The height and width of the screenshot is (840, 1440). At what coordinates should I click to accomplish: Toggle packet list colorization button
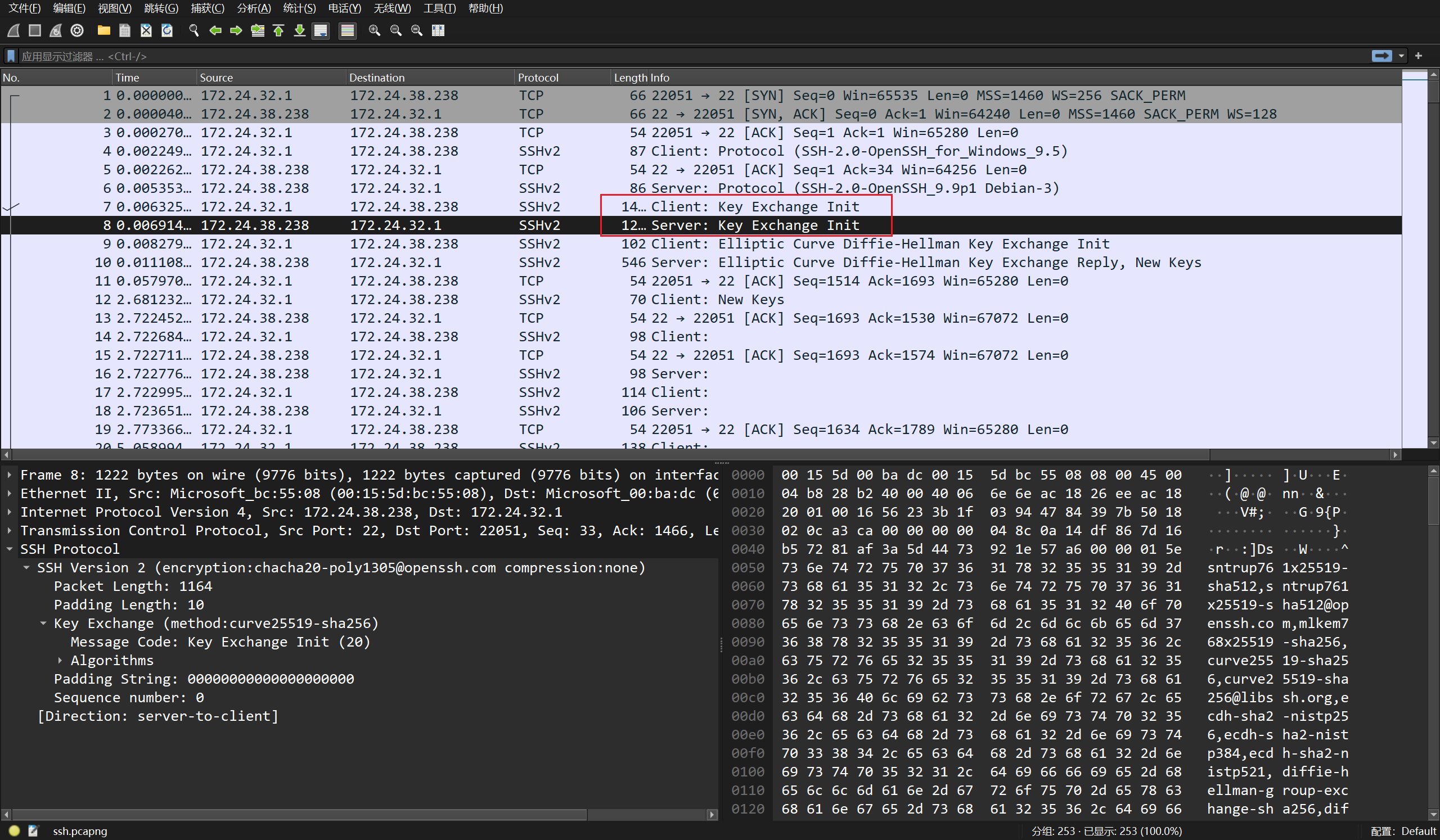[347, 30]
